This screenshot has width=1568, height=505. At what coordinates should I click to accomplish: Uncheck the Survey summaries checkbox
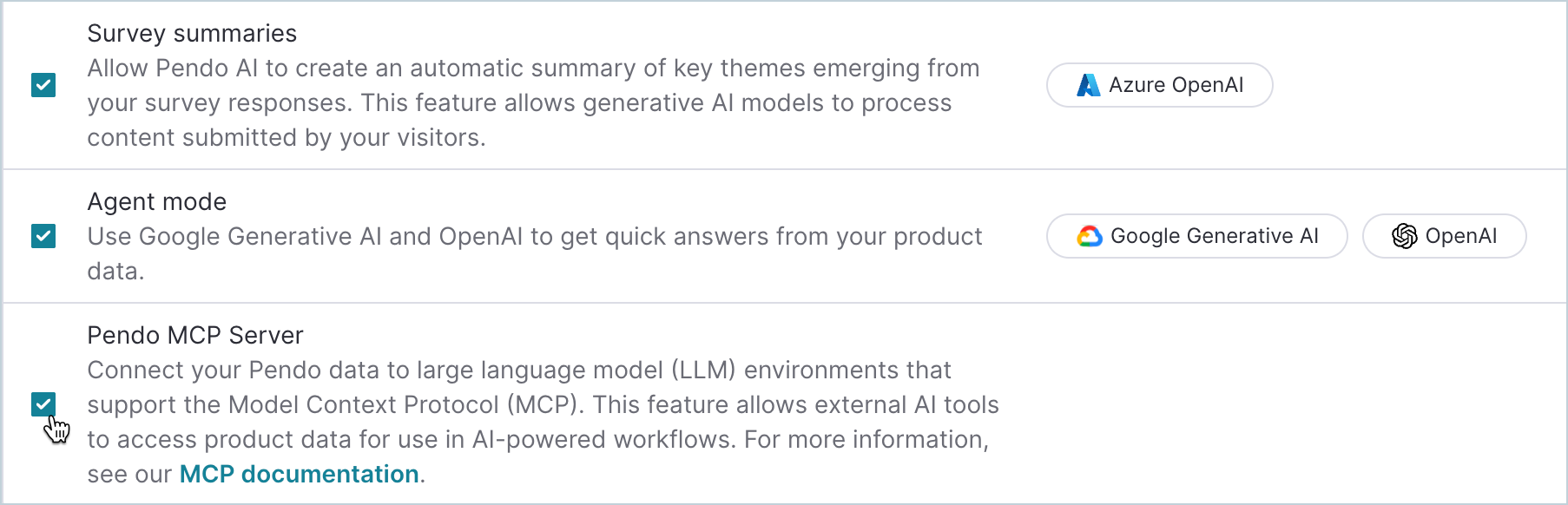click(43, 85)
